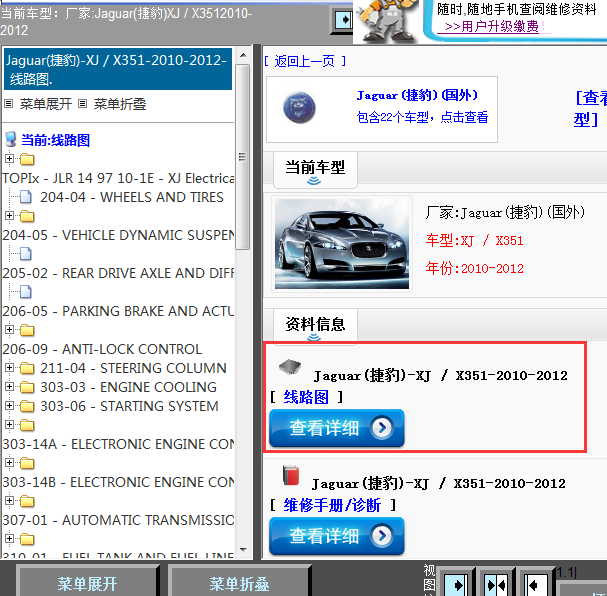
Task: Expand the 303-06 STARTING SYSTEM node
Action: pos(9,405)
